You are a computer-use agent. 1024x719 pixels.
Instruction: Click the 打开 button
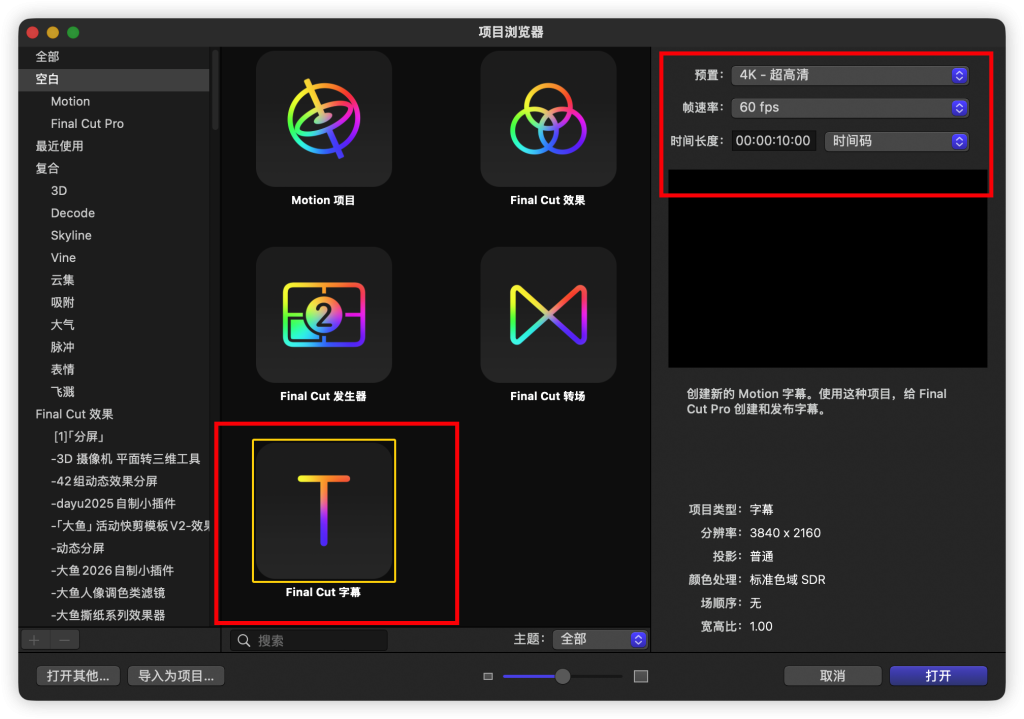click(938, 676)
